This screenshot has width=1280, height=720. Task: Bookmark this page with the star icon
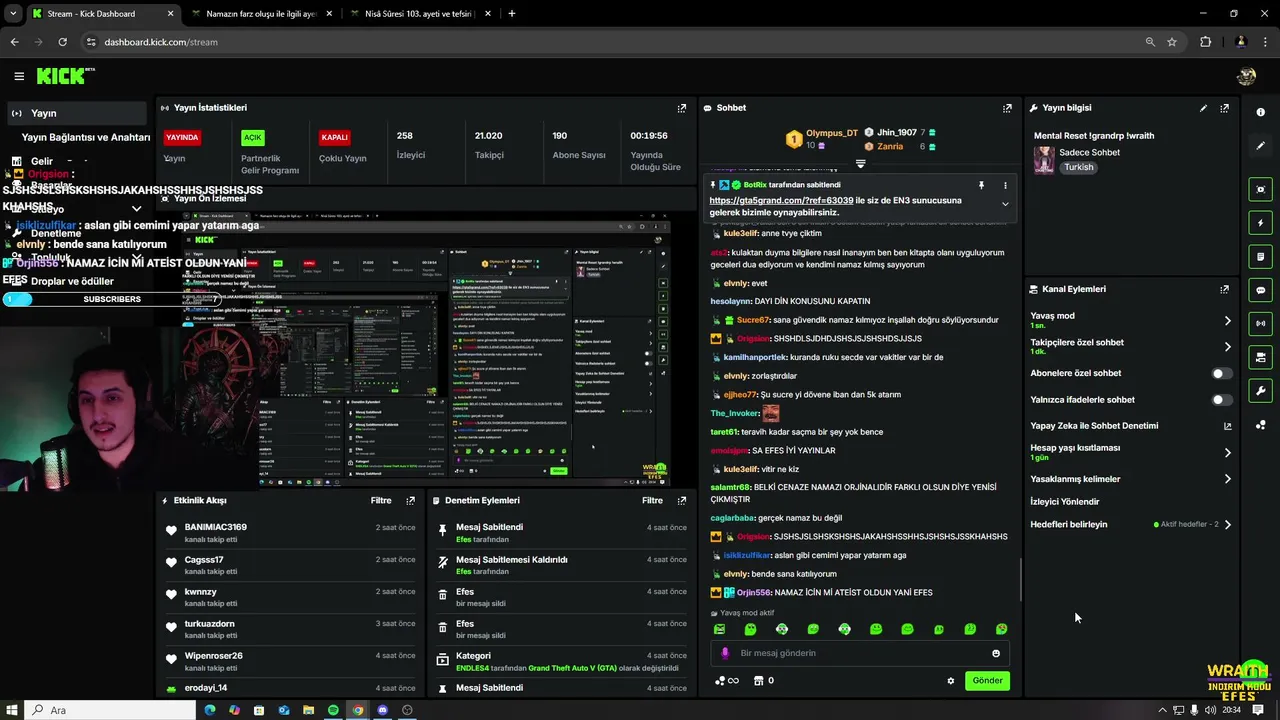1171,42
